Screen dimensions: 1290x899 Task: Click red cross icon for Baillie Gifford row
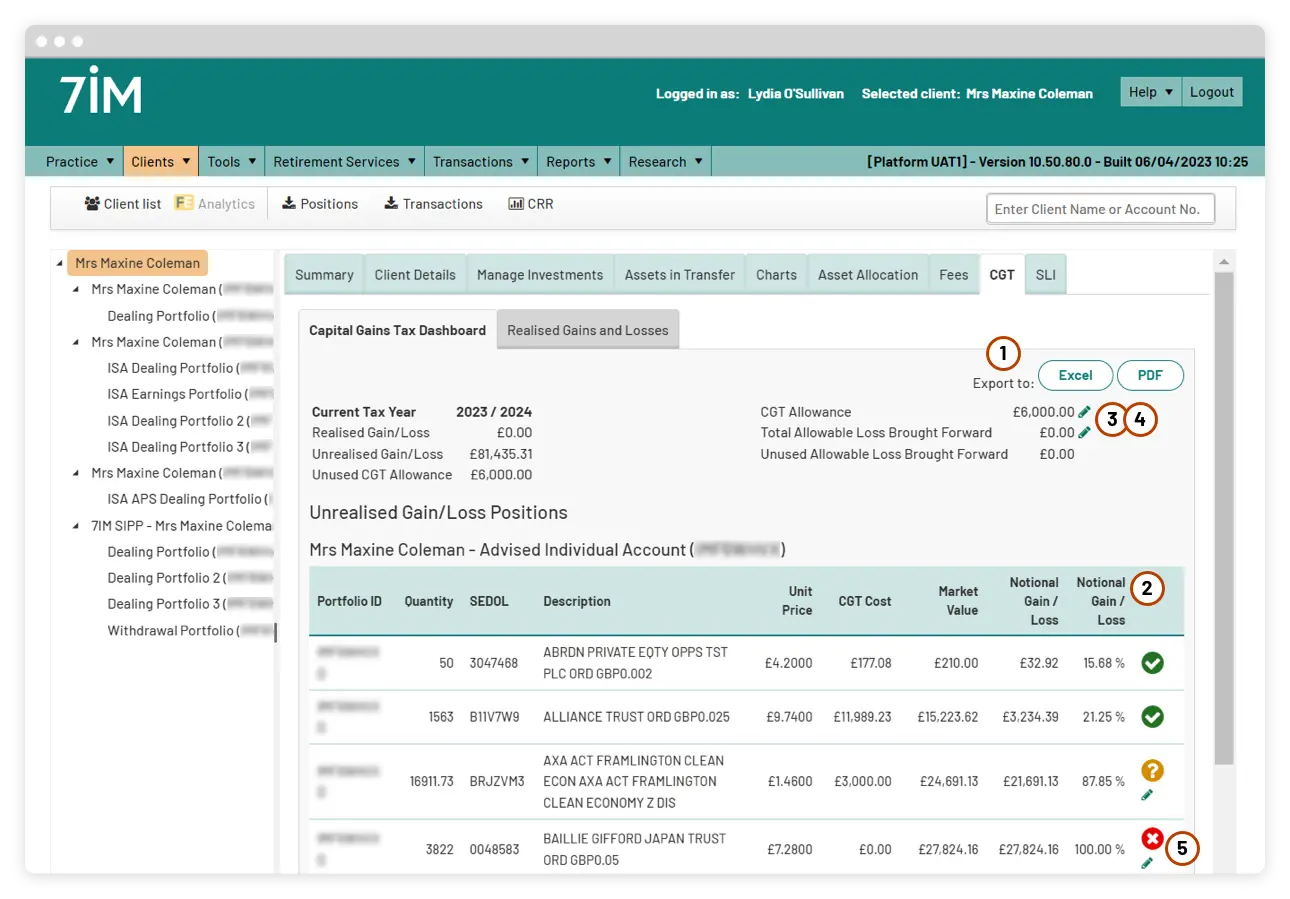(1152, 839)
